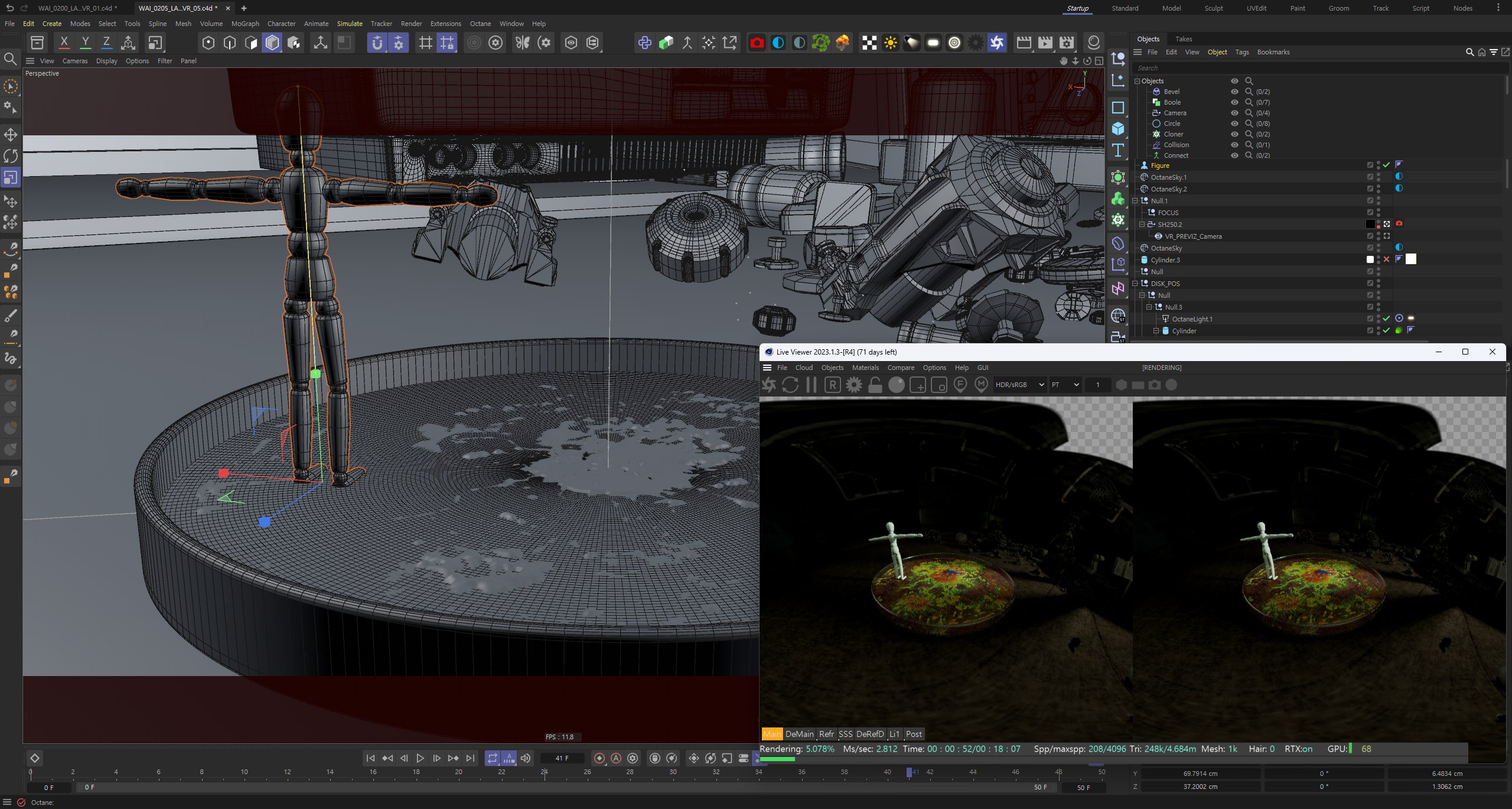
Task: Select the Live Selection tool in left toolbar
Action: [x=11, y=86]
